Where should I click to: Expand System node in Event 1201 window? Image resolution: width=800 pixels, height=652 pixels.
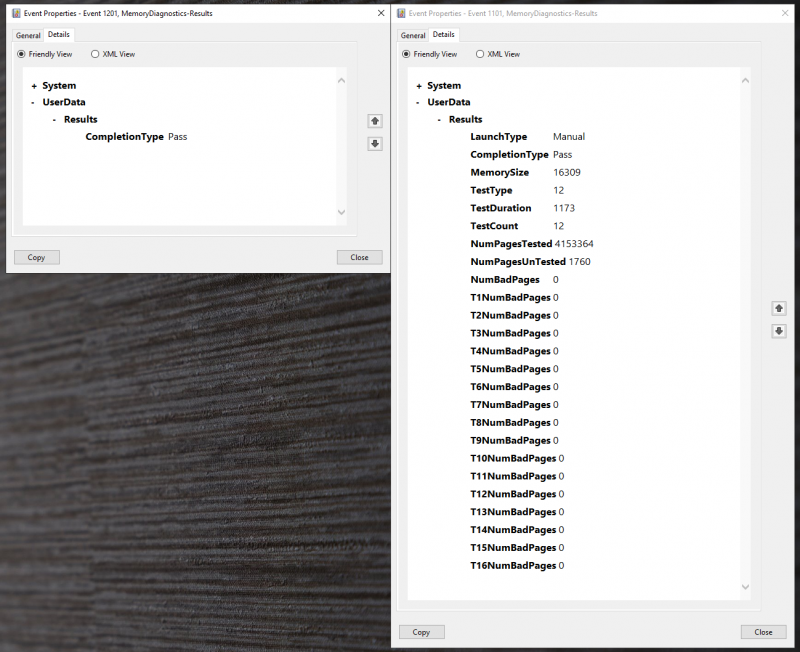pyautogui.click(x=34, y=86)
